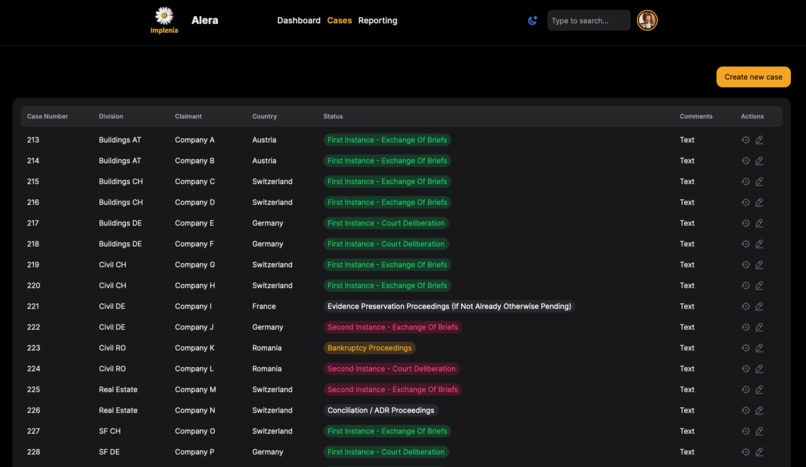Click the Alera app title
The width and height of the screenshot is (806, 467).
205,20
